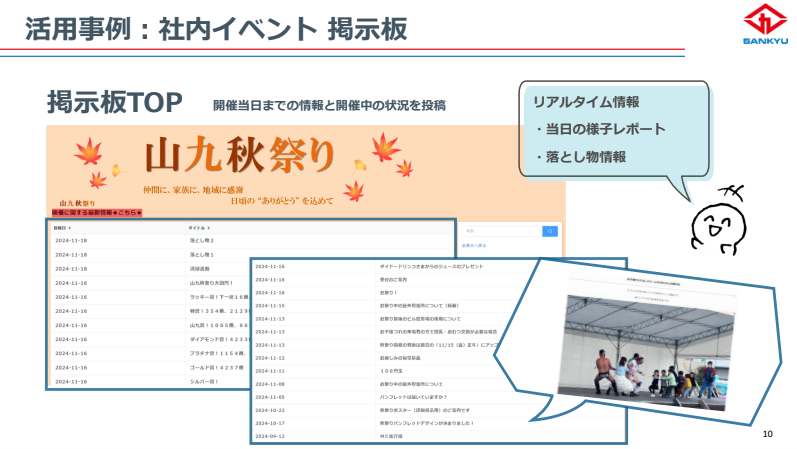This screenshot has width=797, height=449.
Task: Open the プラチナ賞 post
Action: click(219, 353)
